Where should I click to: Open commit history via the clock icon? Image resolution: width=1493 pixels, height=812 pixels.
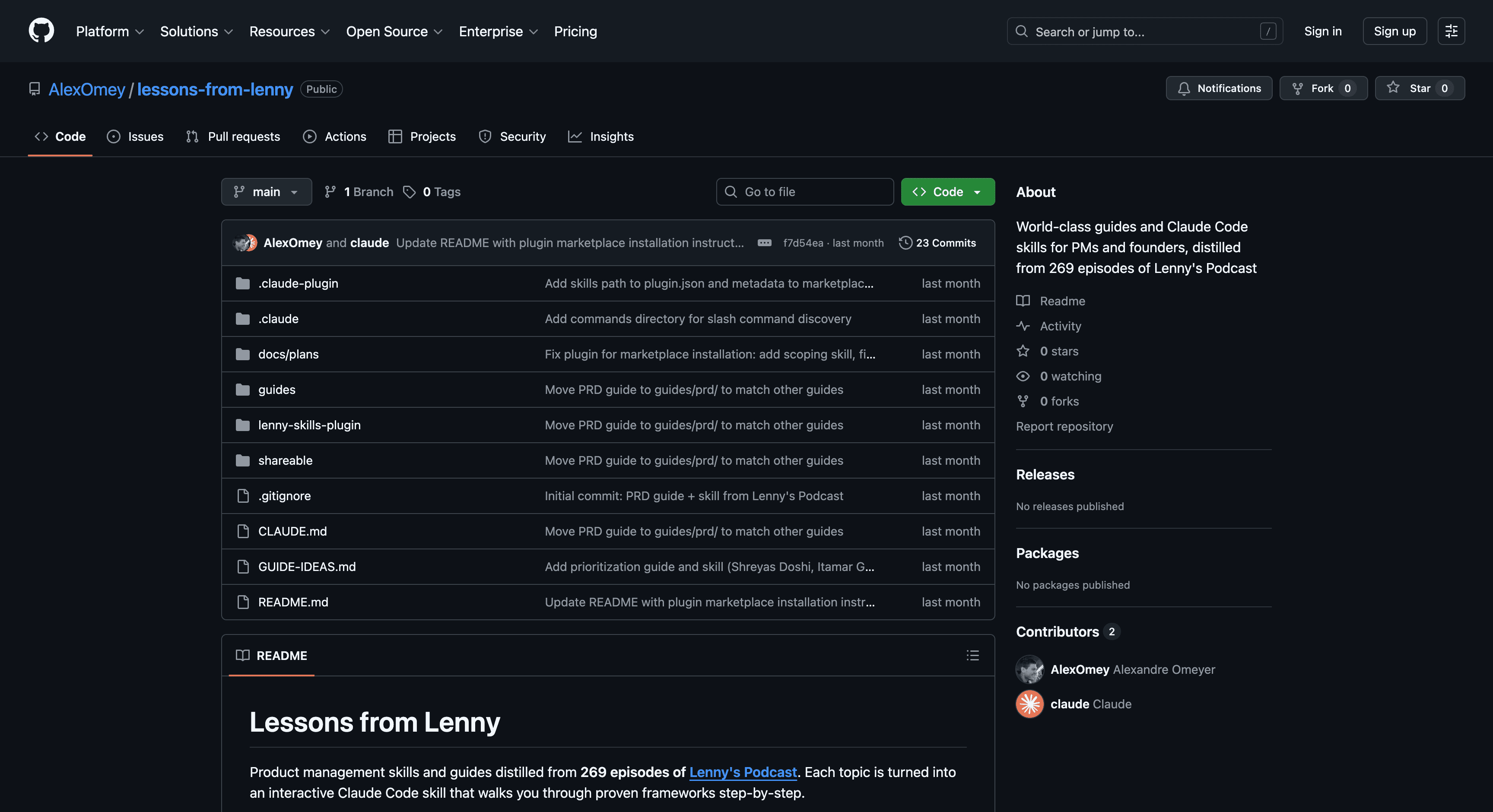point(905,243)
